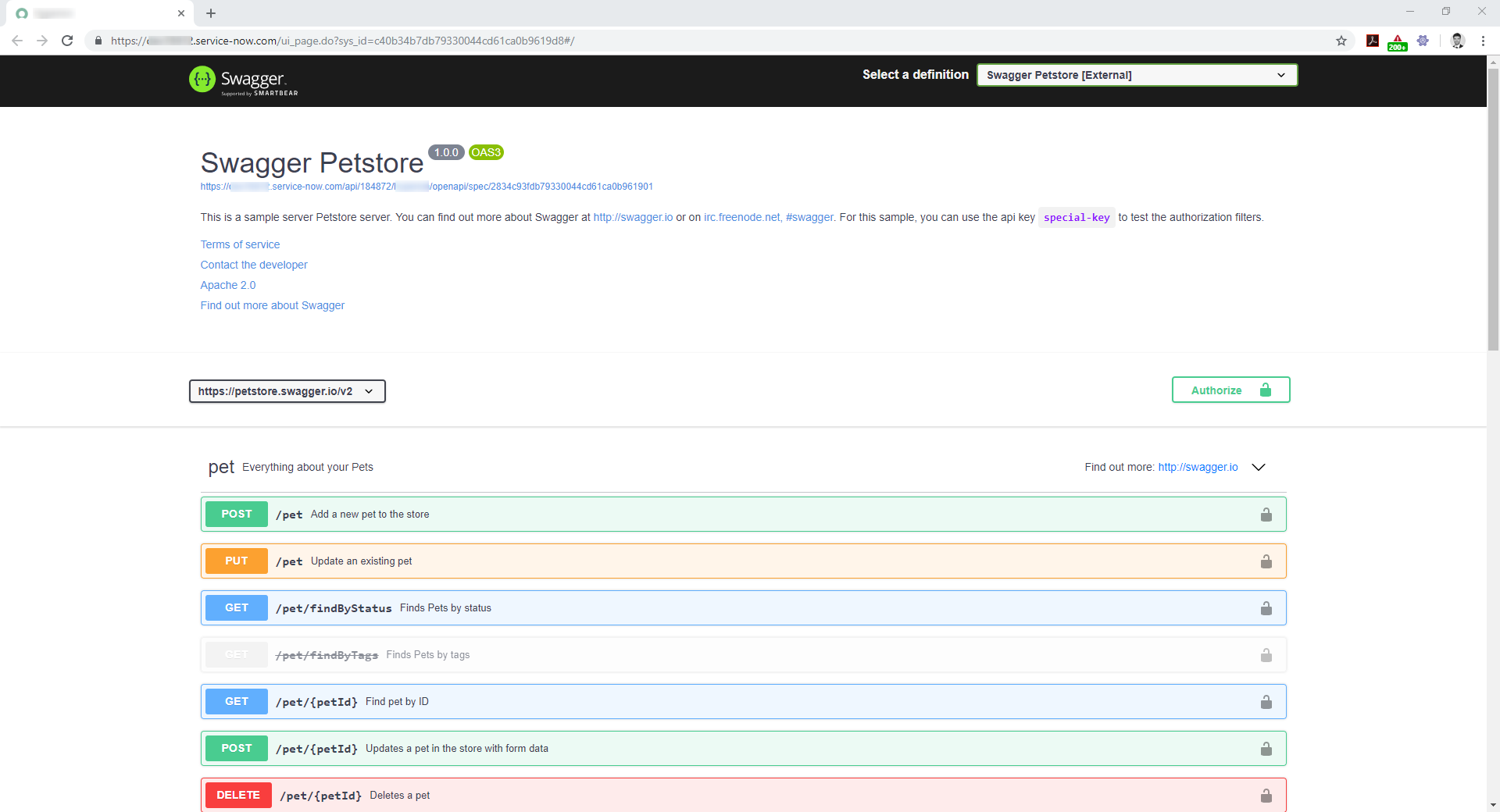Expand deprecated GET /pet/findByTags operation
This screenshot has width=1500, height=812.
pos(743,655)
